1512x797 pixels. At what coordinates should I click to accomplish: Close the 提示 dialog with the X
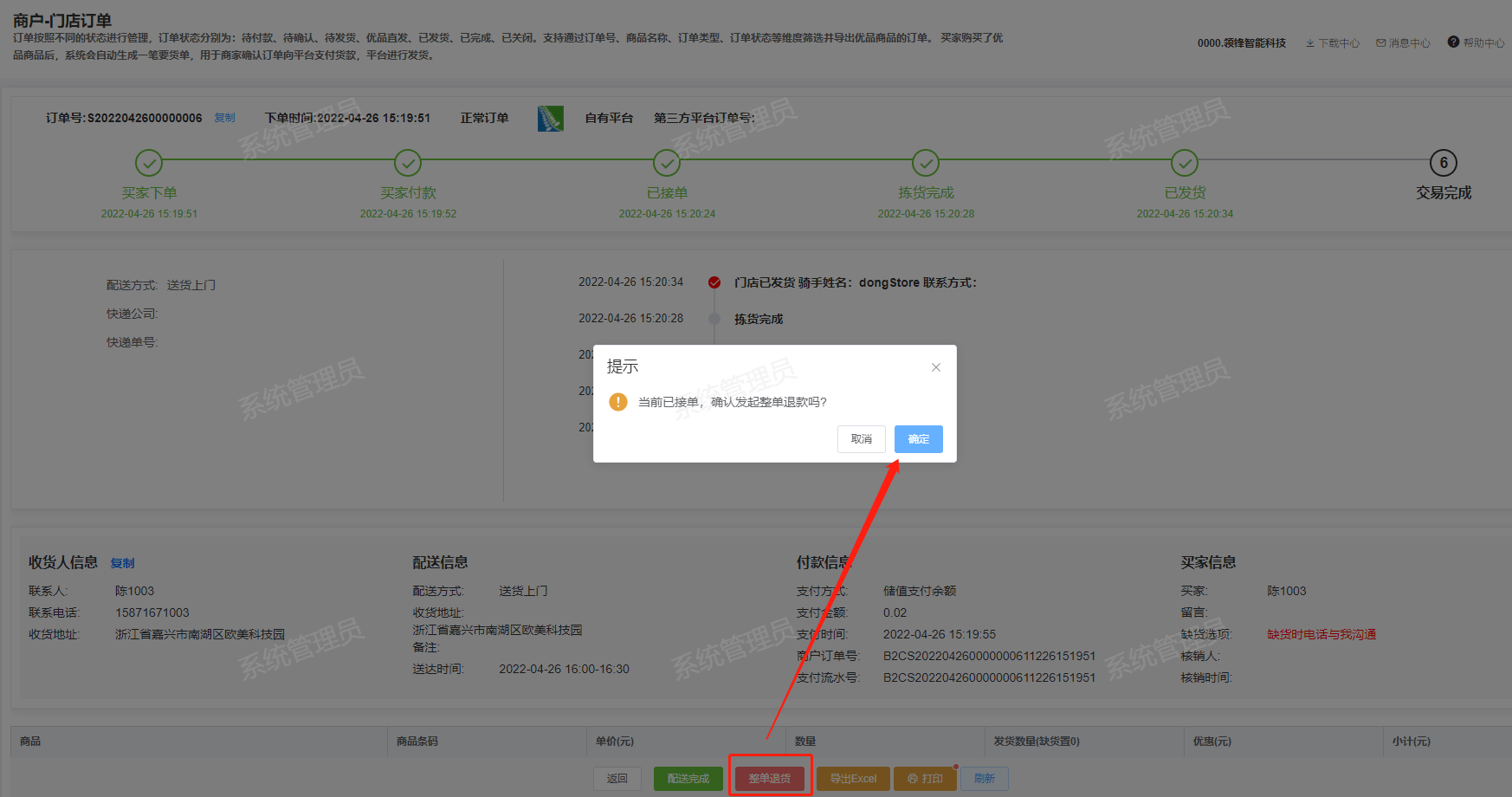(x=935, y=367)
